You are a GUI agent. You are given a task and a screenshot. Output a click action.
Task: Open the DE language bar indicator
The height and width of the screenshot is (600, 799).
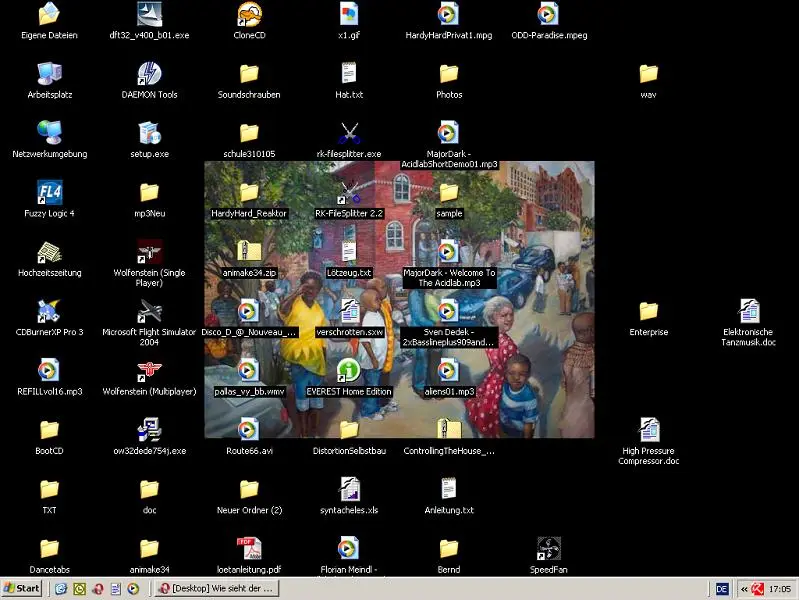[x=722, y=589]
